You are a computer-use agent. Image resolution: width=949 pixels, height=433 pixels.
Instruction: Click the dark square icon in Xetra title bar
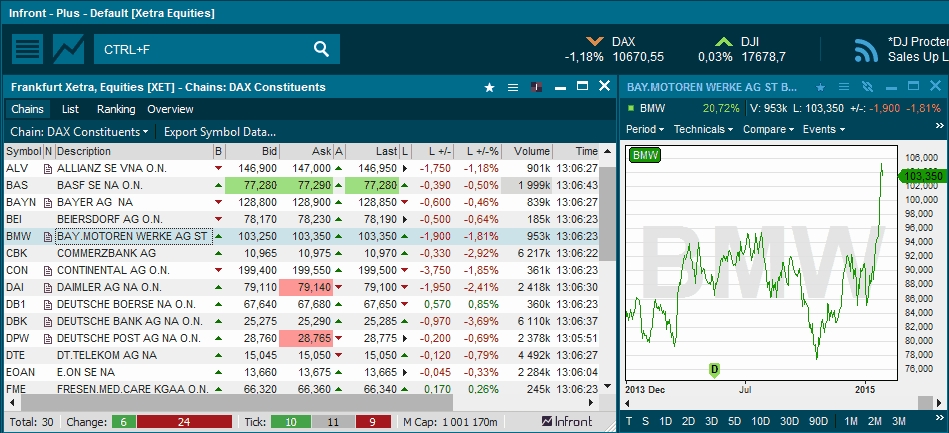pos(536,87)
